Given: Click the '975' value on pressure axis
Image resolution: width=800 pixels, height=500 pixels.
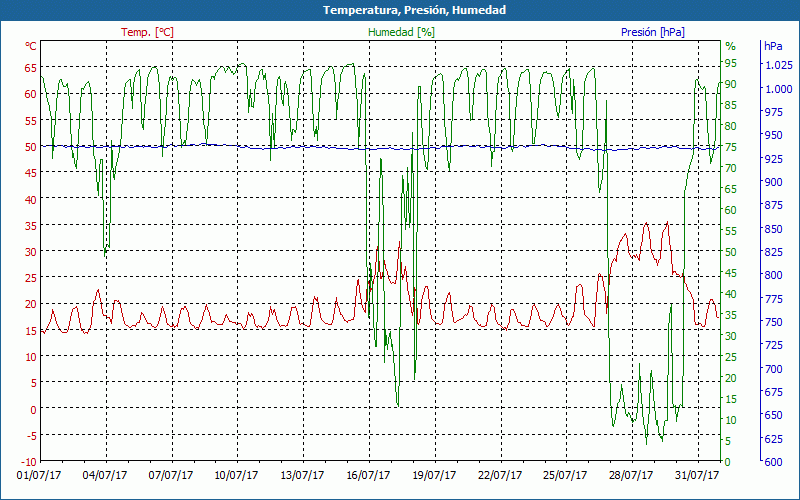Looking at the screenshot, I should click(x=773, y=112).
